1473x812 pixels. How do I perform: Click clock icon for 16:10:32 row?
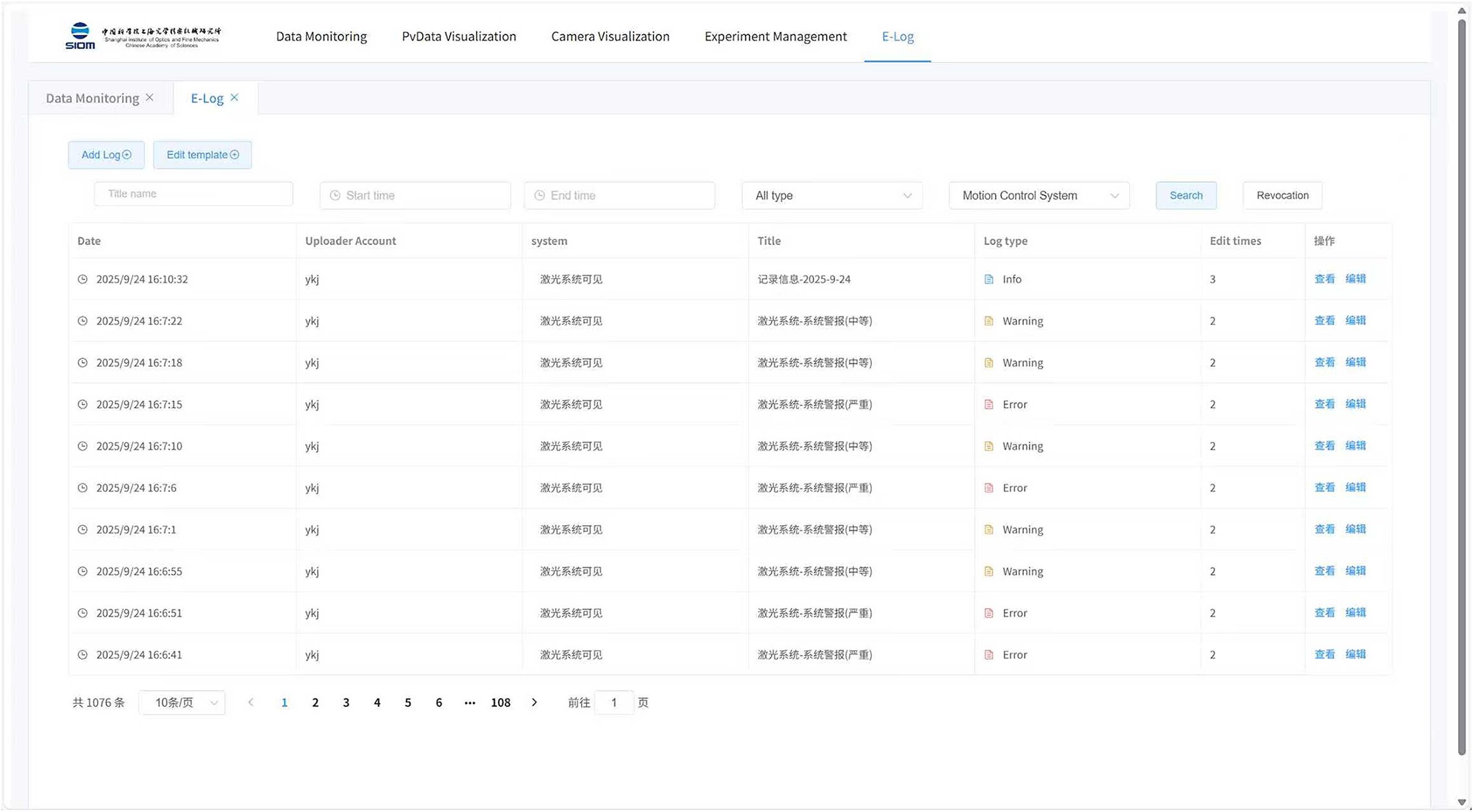click(83, 279)
